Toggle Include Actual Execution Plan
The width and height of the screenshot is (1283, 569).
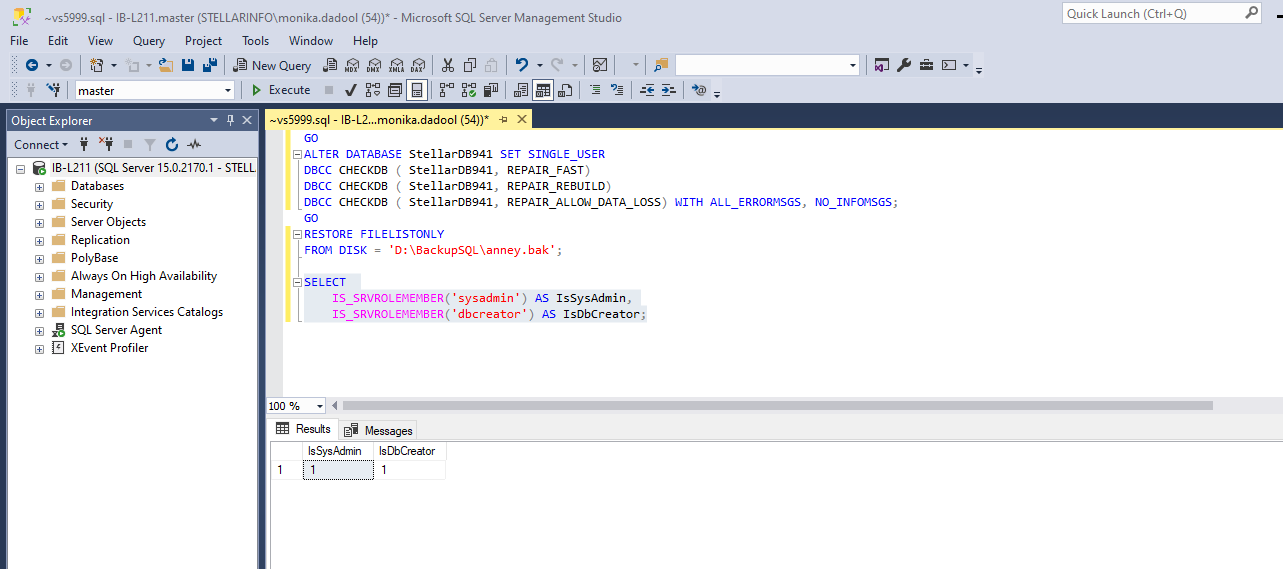tap(447, 90)
